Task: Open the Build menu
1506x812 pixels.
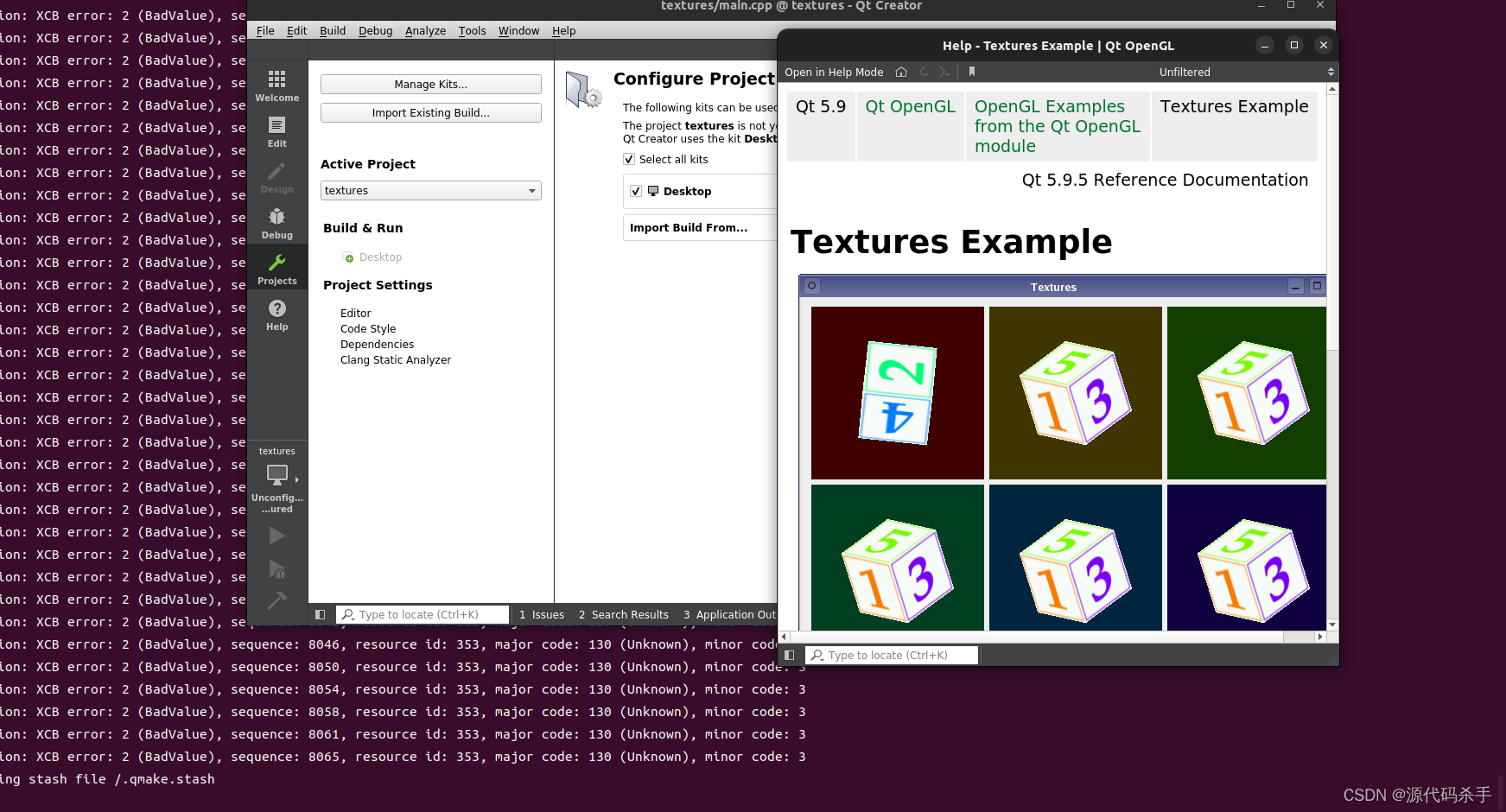Action: pos(333,30)
